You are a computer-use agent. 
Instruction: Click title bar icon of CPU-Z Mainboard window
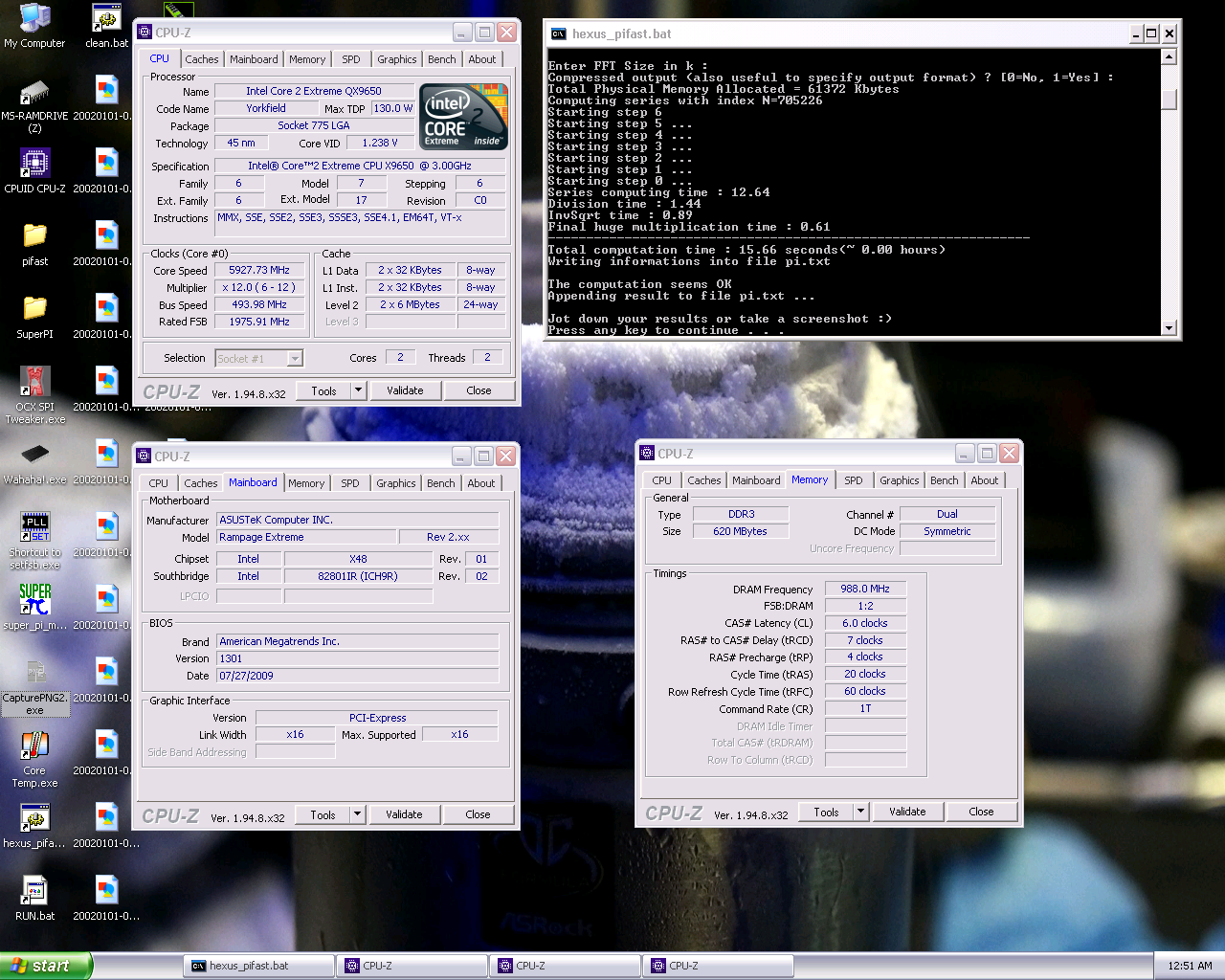pos(145,457)
